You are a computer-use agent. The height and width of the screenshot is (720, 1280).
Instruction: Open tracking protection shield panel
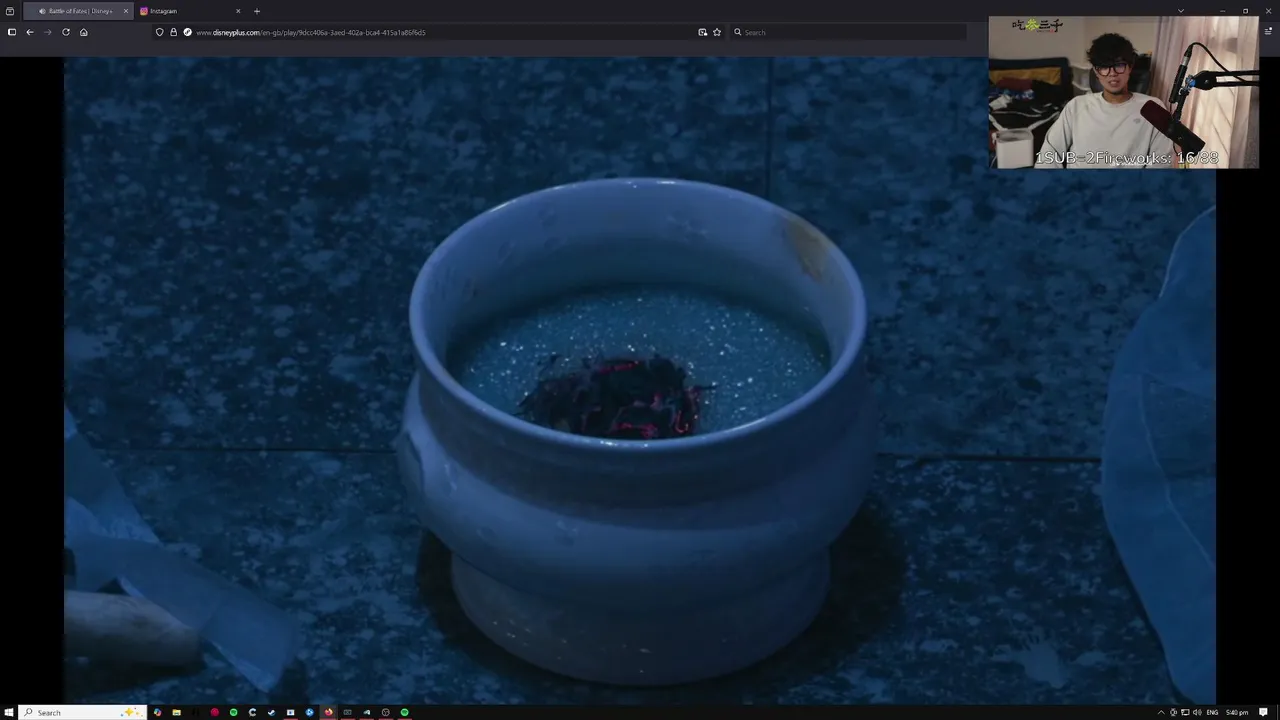159,32
